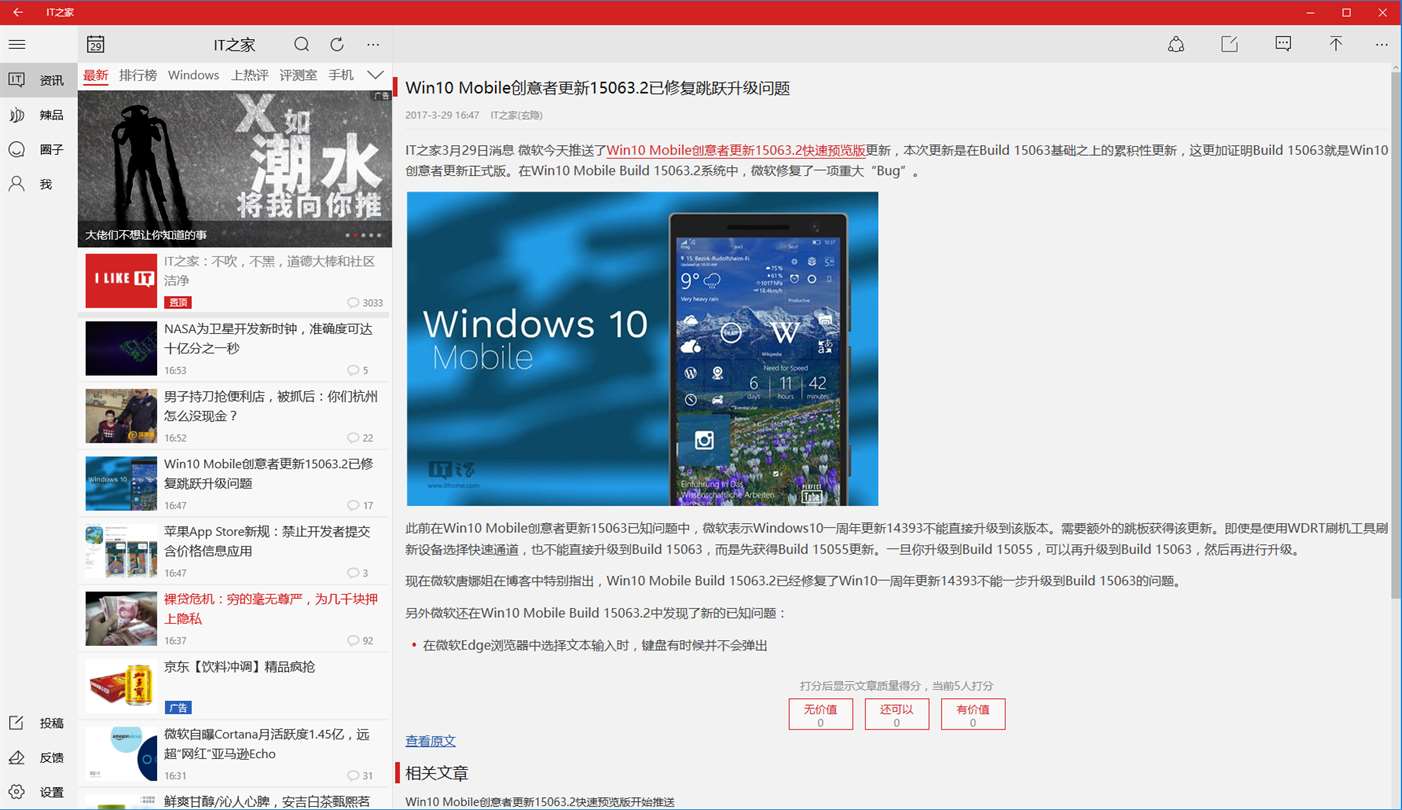Switch to 手机 tab
Viewport: 1402px width, 810px height.
tap(341, 75)
